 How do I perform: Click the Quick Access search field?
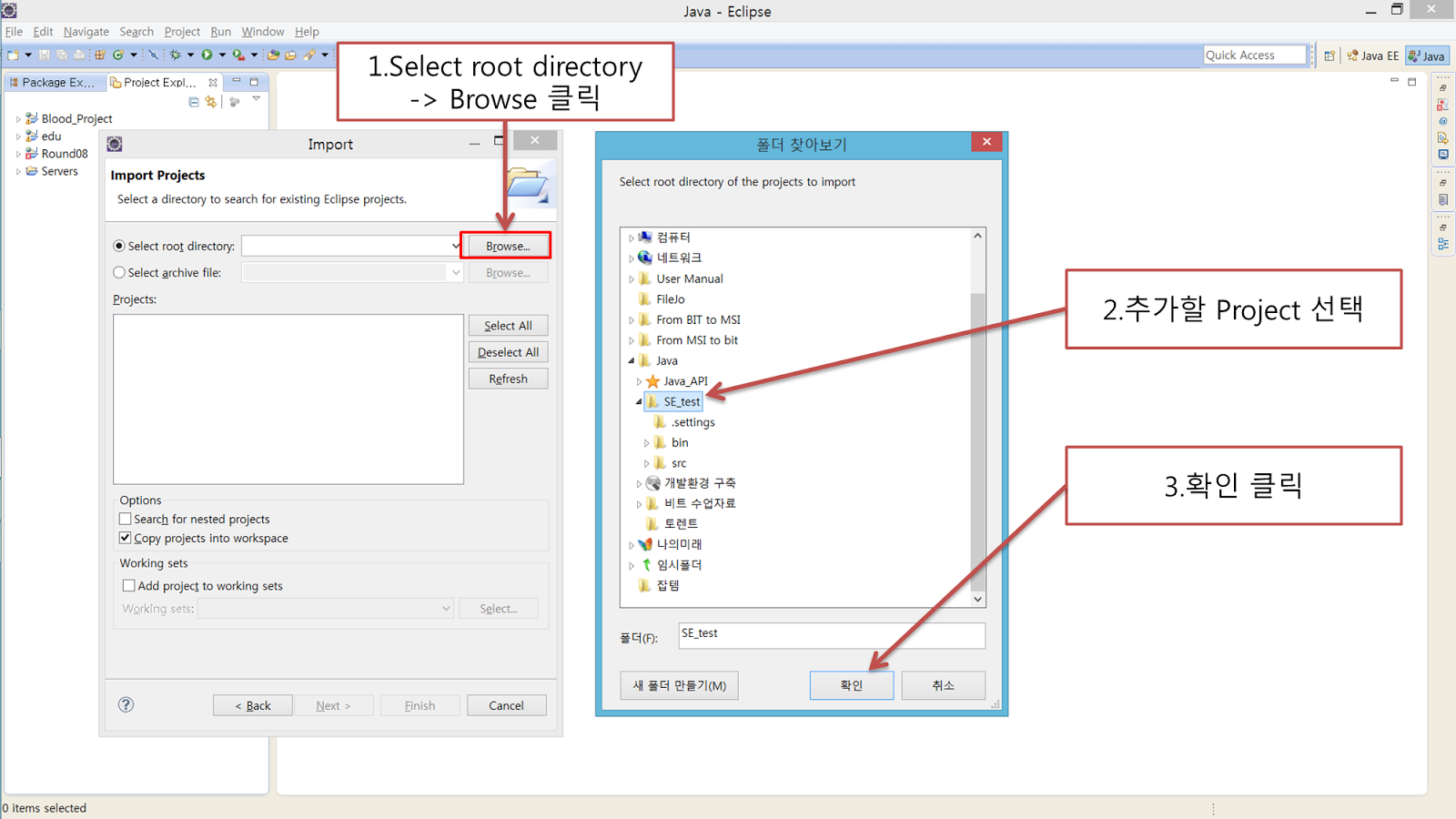pos(1254,56)
